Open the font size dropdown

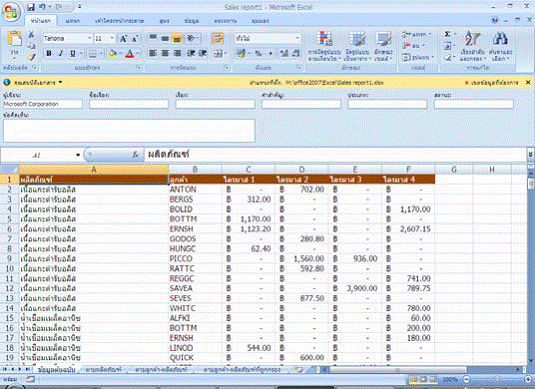112,38
